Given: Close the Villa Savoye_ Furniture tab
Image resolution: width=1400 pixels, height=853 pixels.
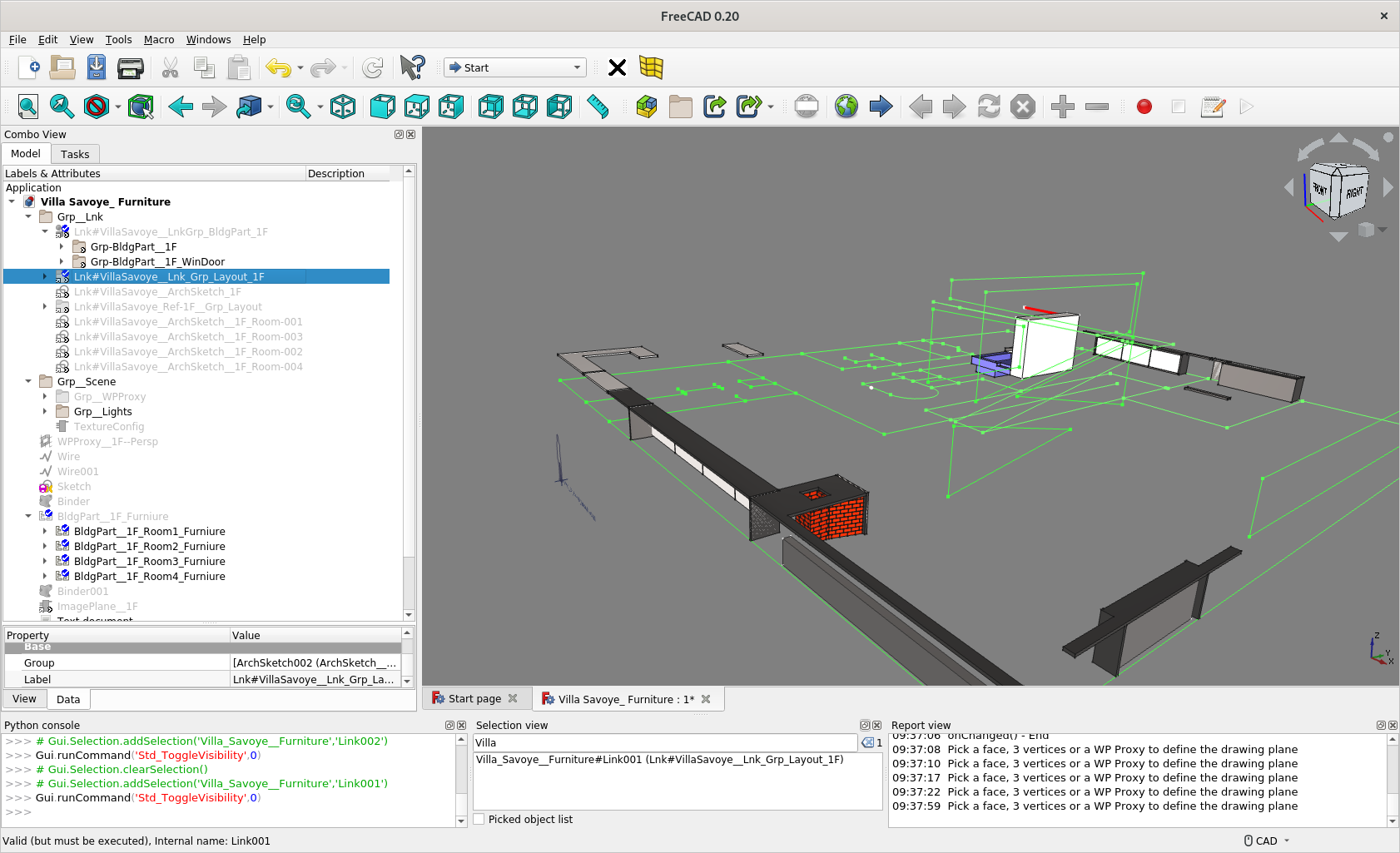Looking at the screenshot, I should click(706, 699).
